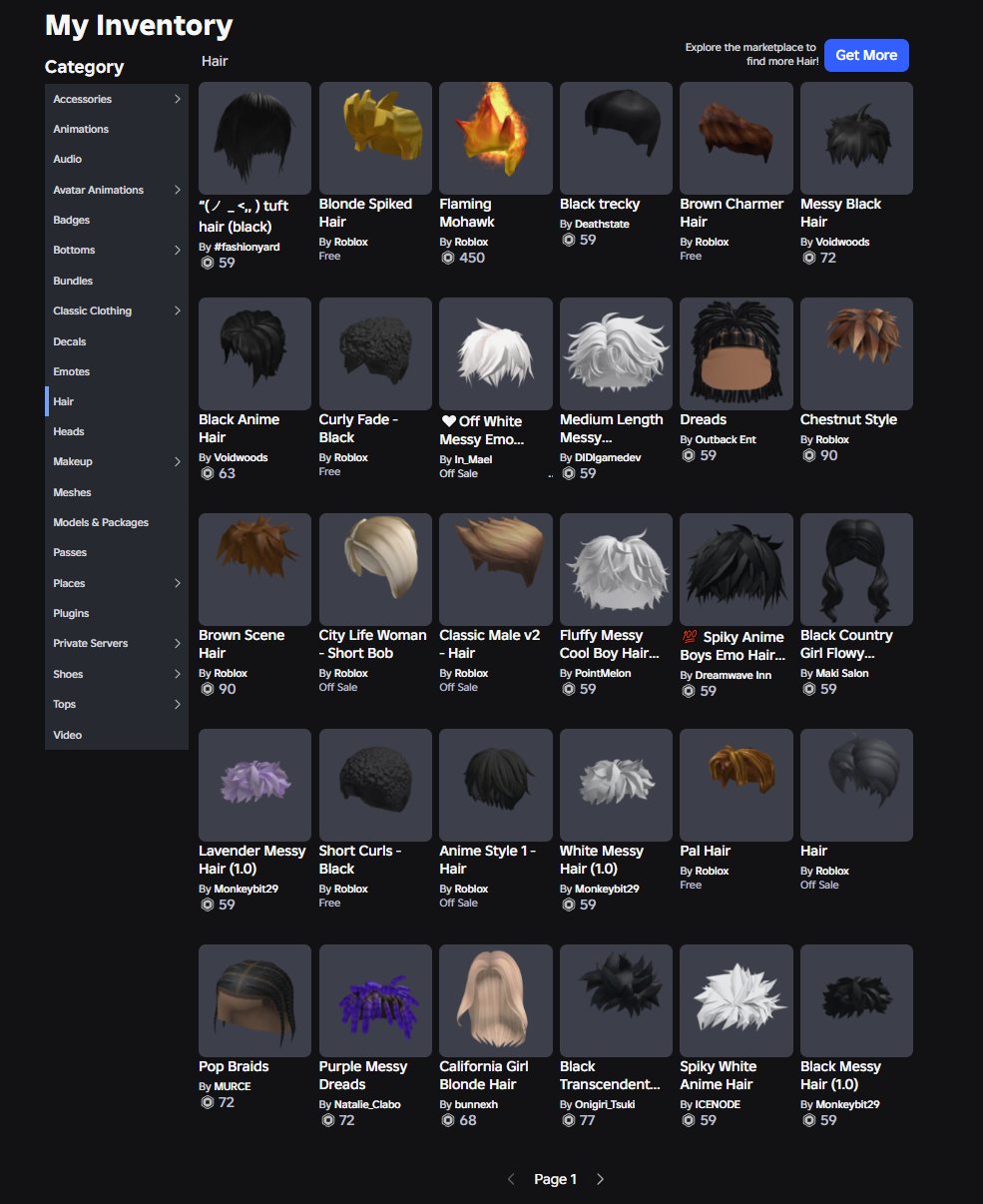The width and height of the screenshot is (983, 1204).
Task: Select the California Girl Blonde Hair image
Action: coord(496,1000)
